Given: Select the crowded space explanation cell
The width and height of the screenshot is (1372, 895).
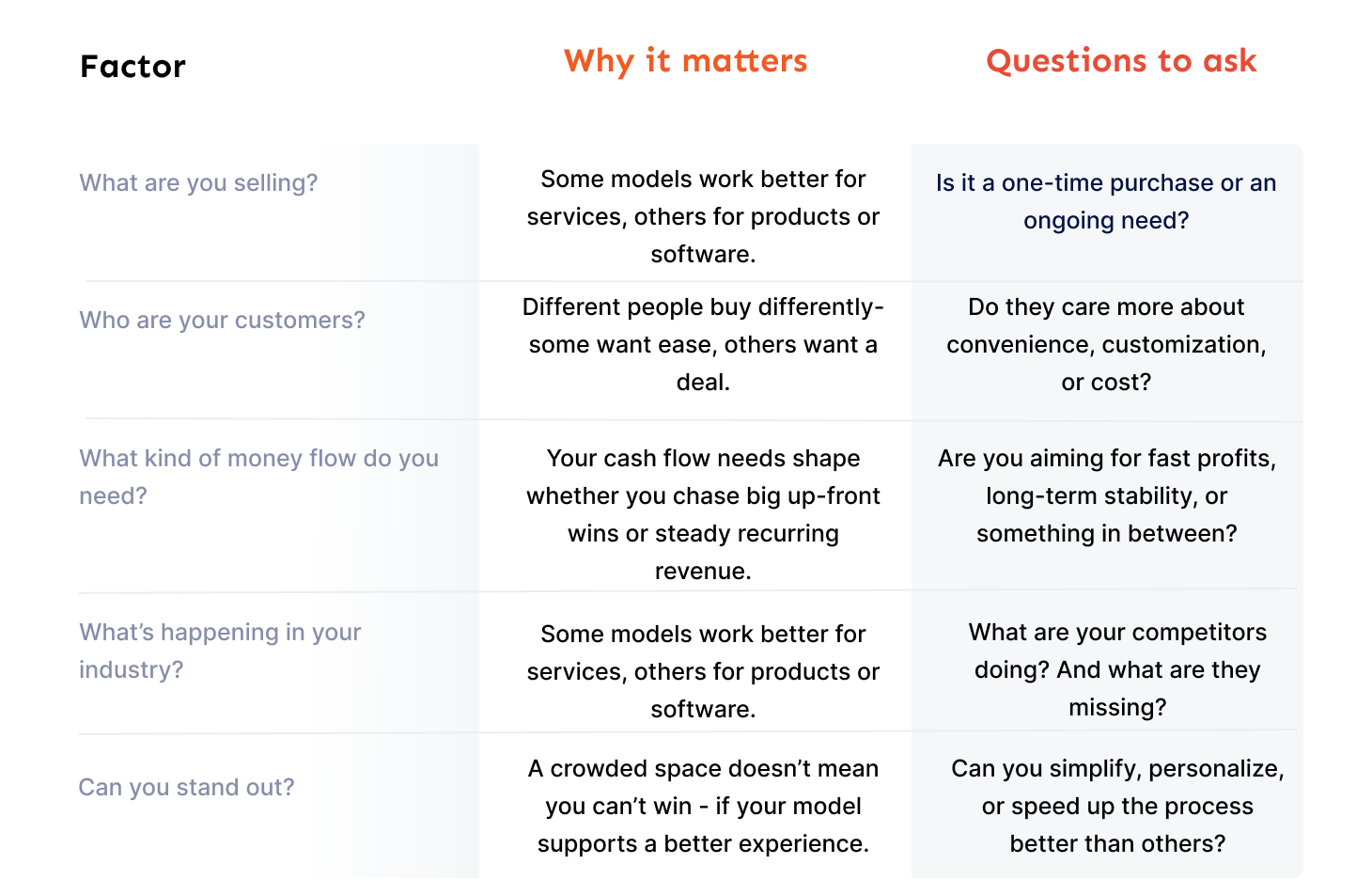Looking at the screenshot, I should (703, 806).
